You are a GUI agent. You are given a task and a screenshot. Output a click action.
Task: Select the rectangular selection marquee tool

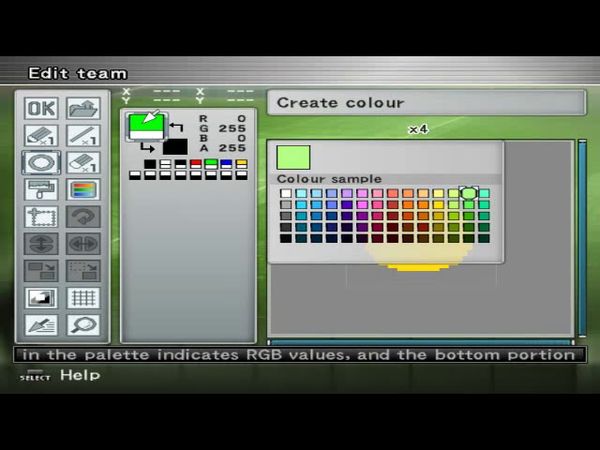[x=41, y=216]
